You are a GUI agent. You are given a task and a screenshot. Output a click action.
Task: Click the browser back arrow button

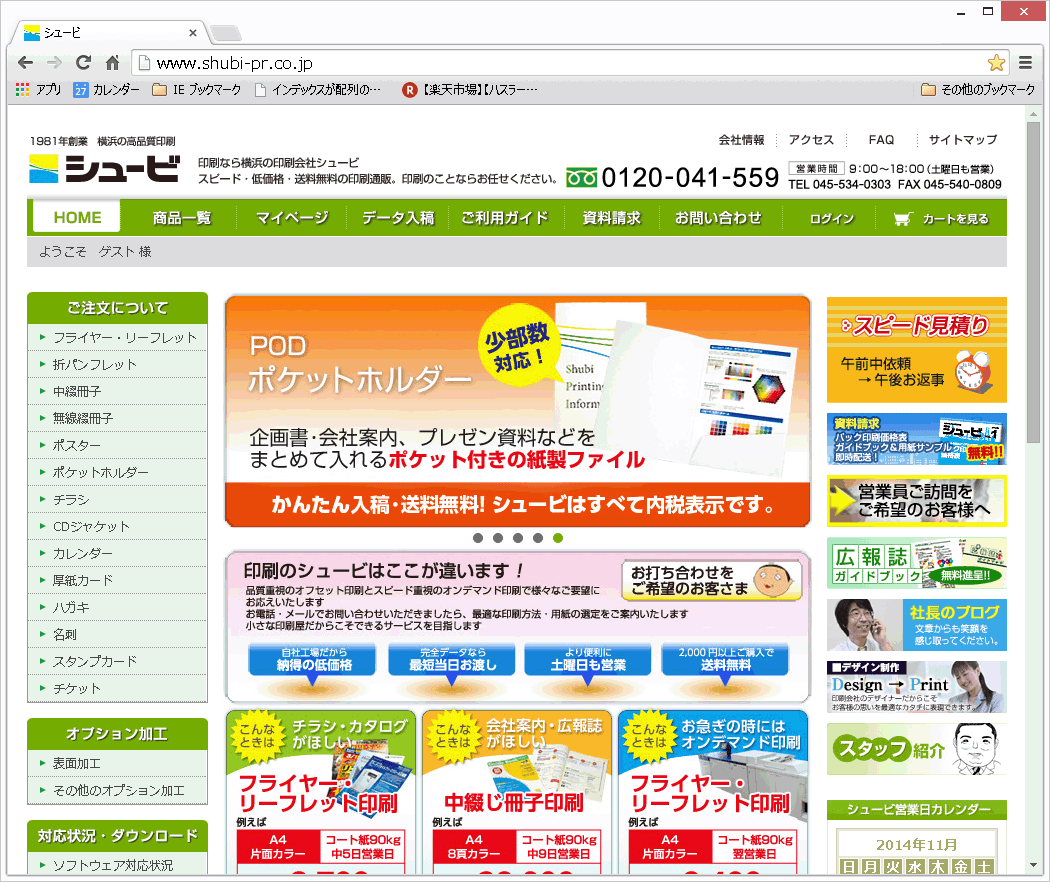coord(26,63)
